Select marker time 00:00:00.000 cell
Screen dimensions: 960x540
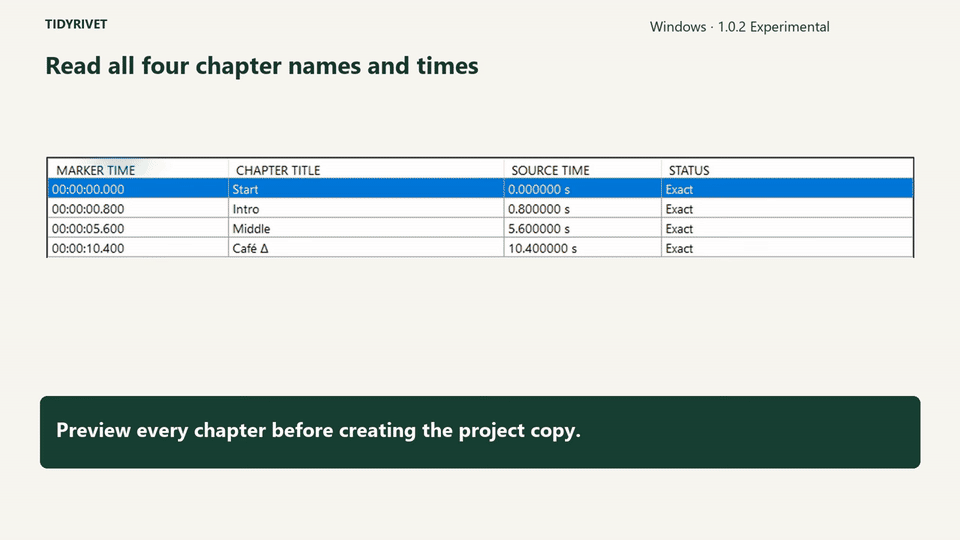point(138,189)
